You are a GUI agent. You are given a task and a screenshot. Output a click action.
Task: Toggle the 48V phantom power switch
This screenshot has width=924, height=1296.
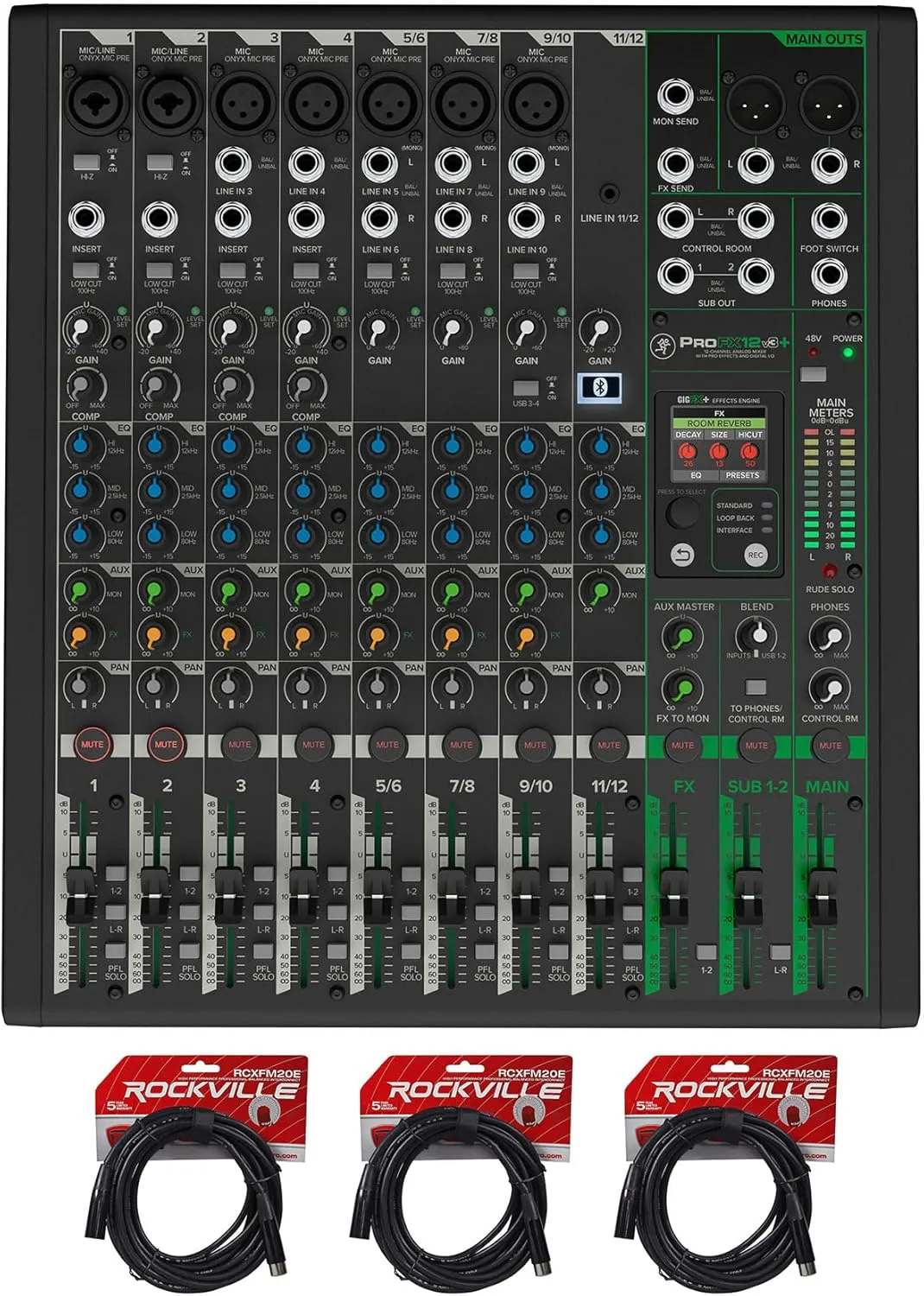pyautogui.click(x=813, y=375)
